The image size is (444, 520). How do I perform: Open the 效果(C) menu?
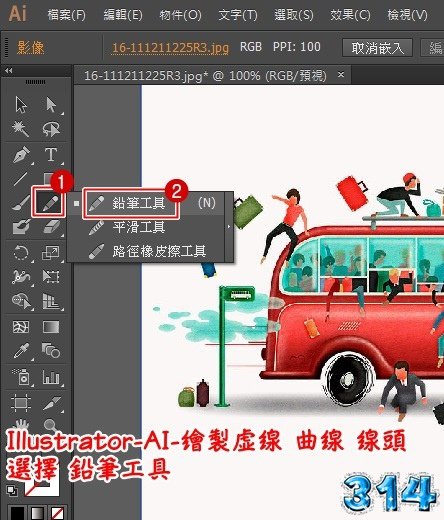tap(350, 15)
